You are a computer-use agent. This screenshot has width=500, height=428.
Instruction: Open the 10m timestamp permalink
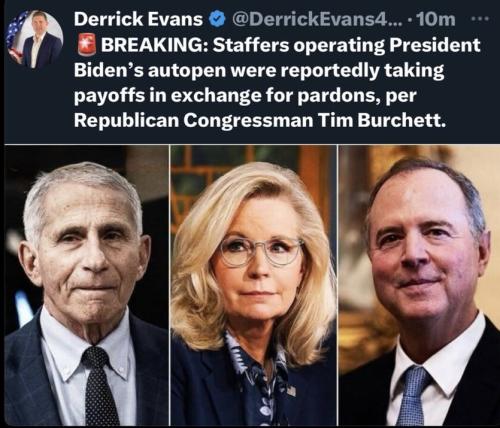tap(435, 19)
